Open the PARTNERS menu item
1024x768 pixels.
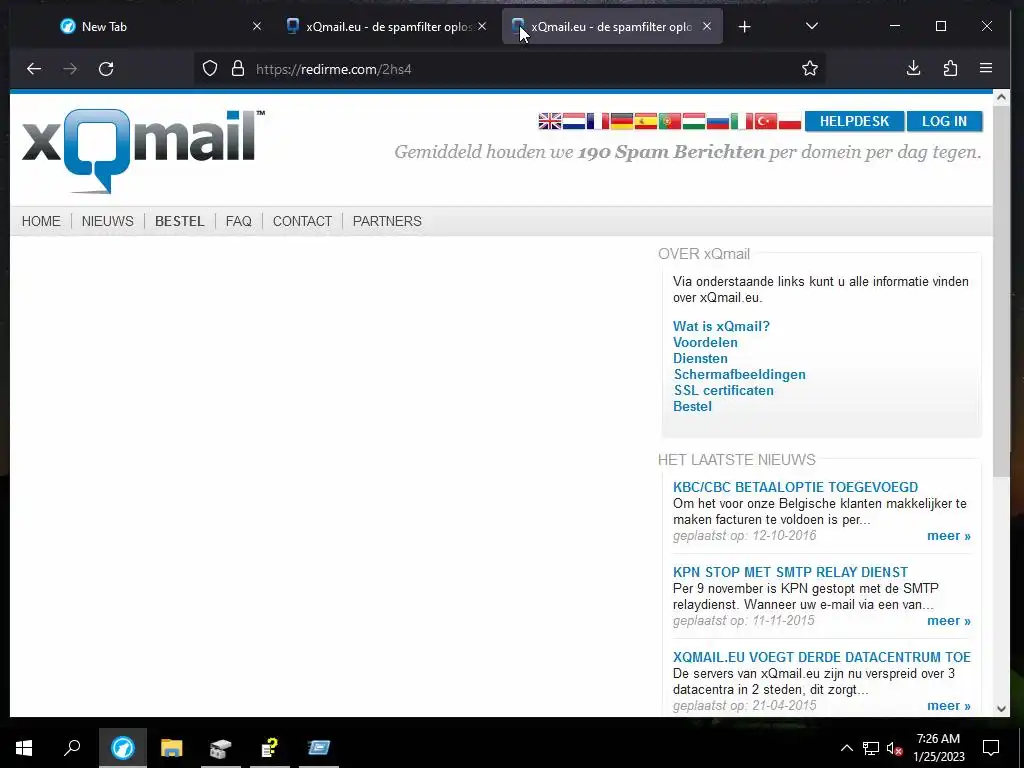point(387,221)
